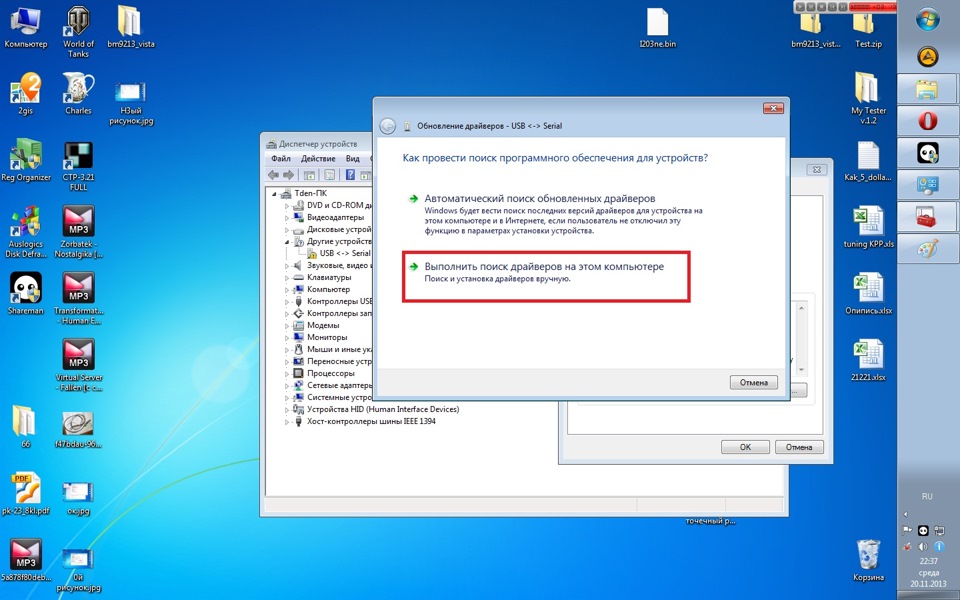Open Вид menu in Device Manager
The width and height of the screenshot is (960, 600).
point(353,159)
